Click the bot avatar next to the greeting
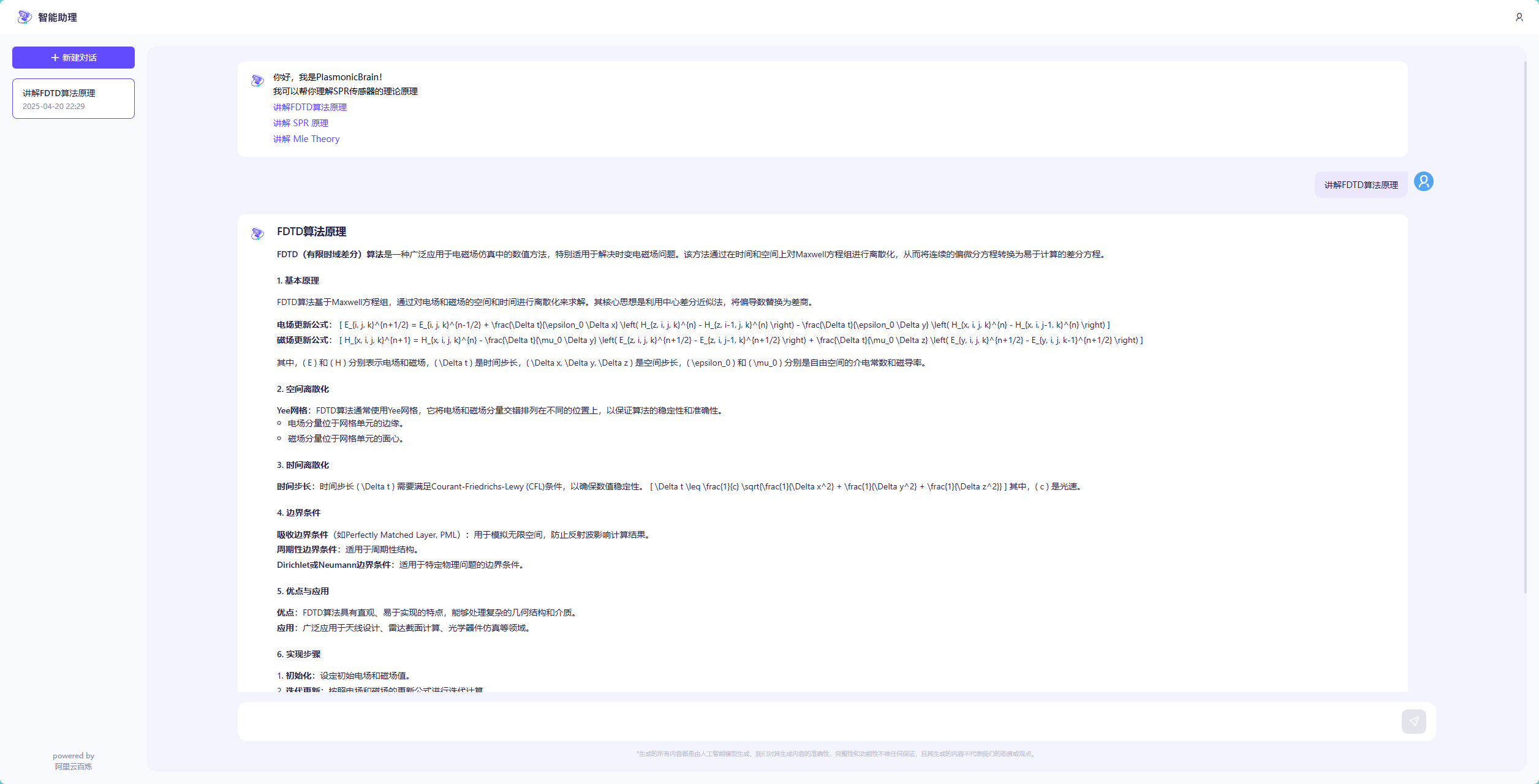 [x=257, y=80]
